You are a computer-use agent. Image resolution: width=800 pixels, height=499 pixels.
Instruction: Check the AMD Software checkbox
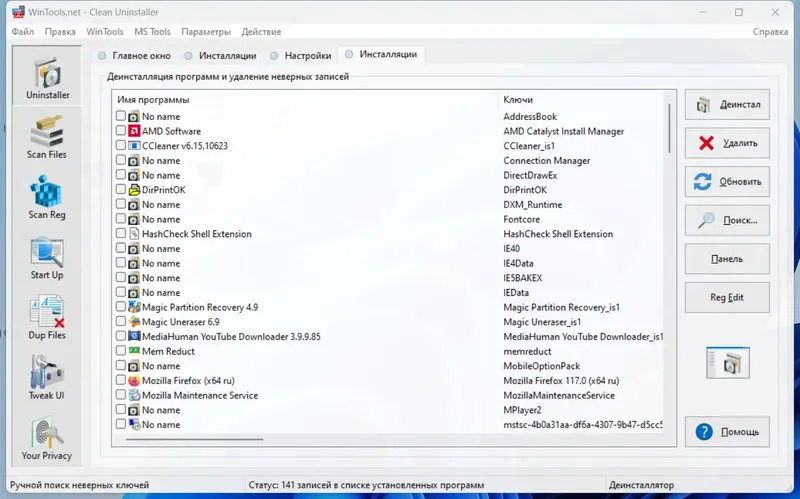click(x=120, y=131)
